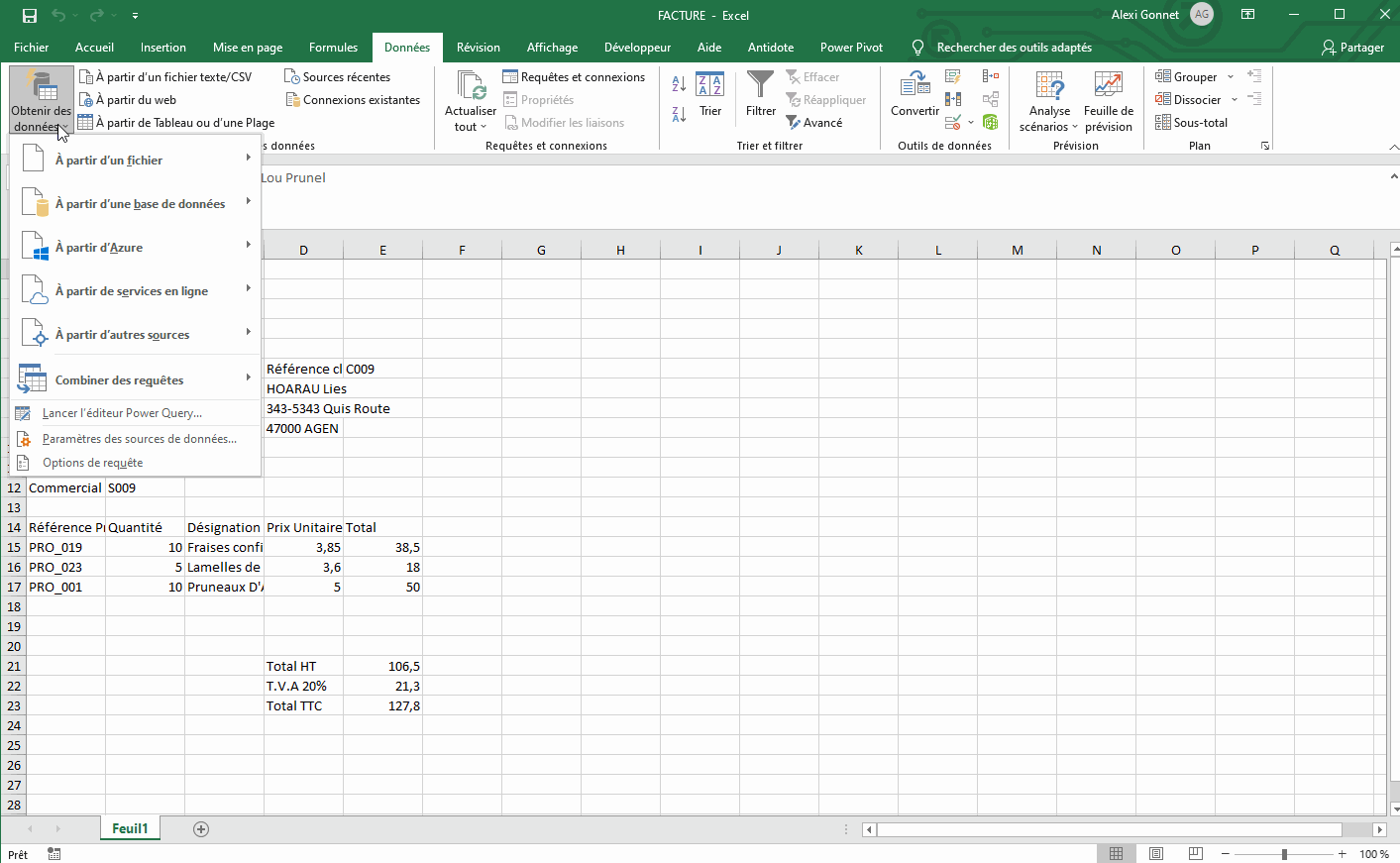Open the Alexi Gonnet account avatar
Screen dimensions: 1400x863
(1202, 15)
